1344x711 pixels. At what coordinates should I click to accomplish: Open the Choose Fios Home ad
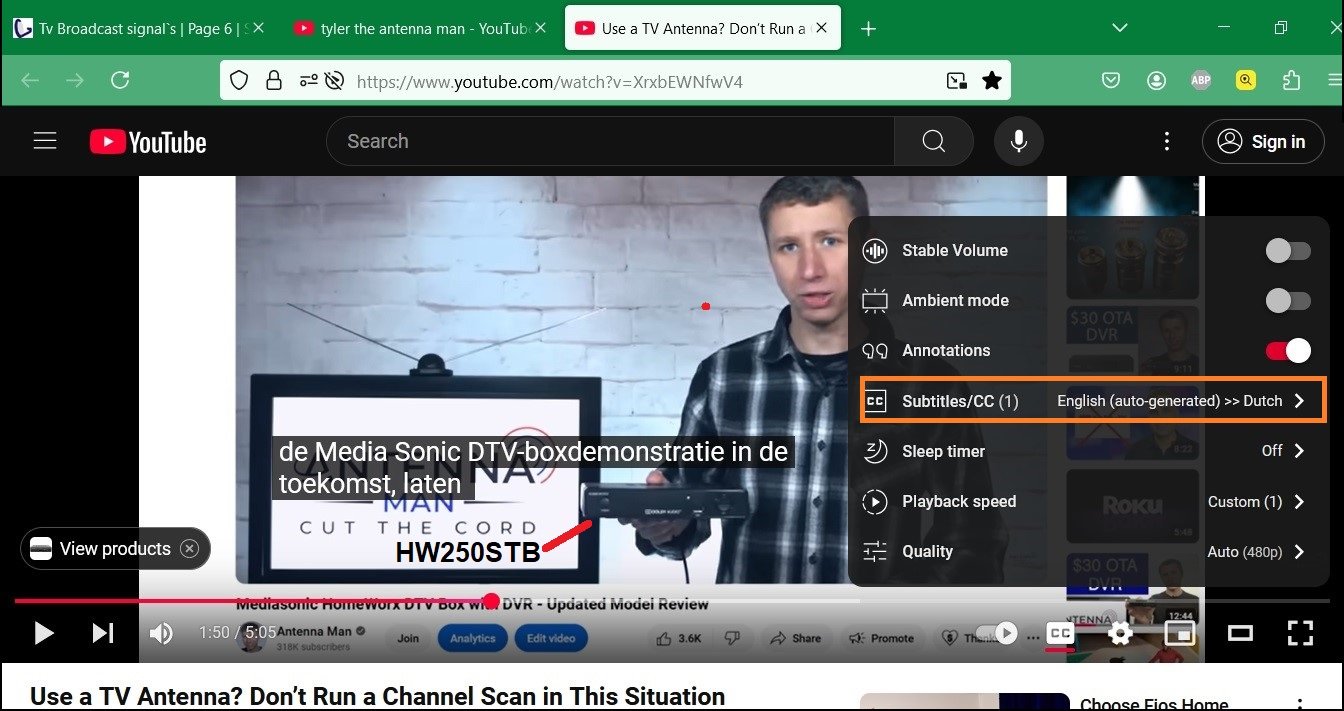pos(1154,704)
